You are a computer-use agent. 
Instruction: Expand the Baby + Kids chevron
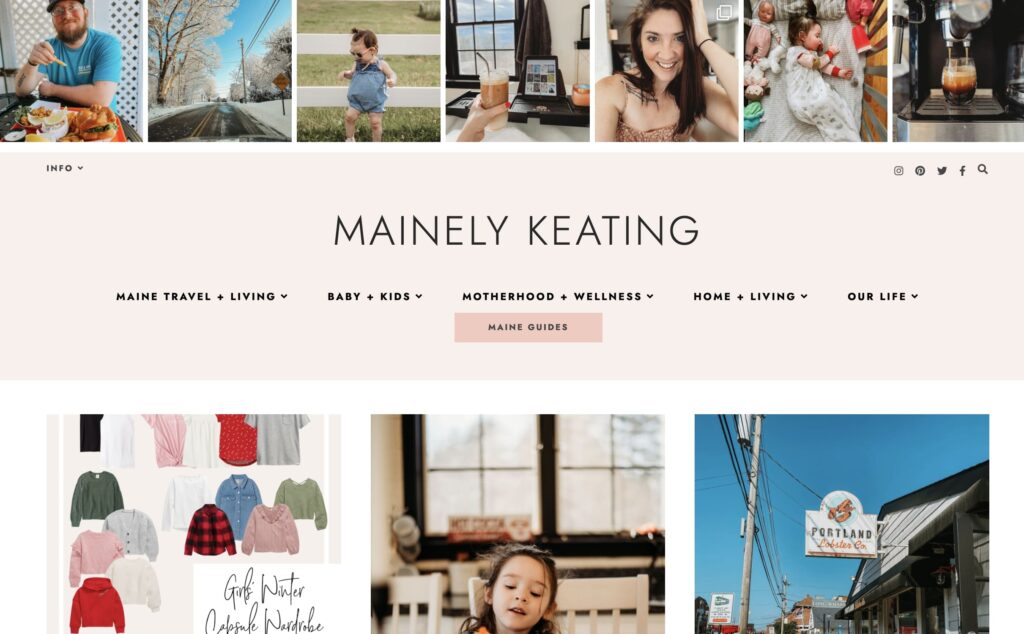coord(419,296)
